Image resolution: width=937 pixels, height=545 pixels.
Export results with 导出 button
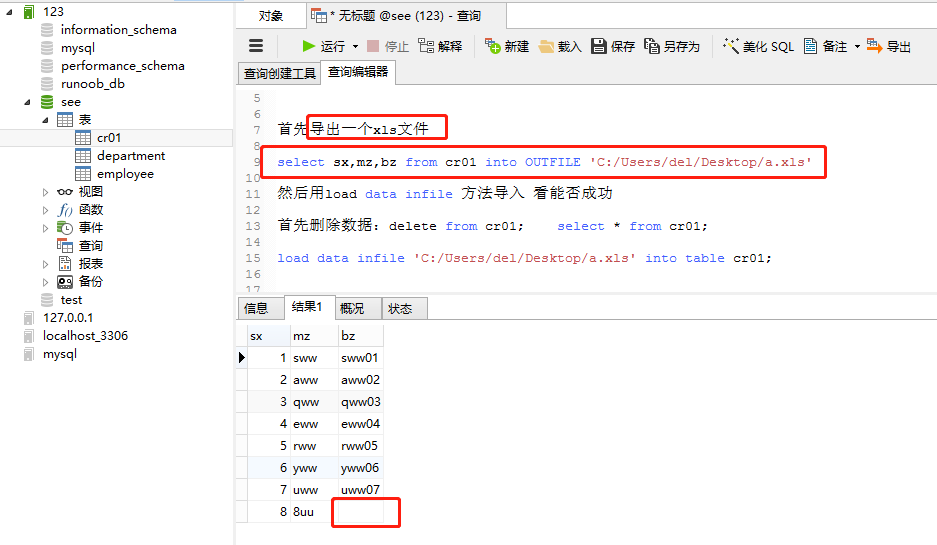889,46
